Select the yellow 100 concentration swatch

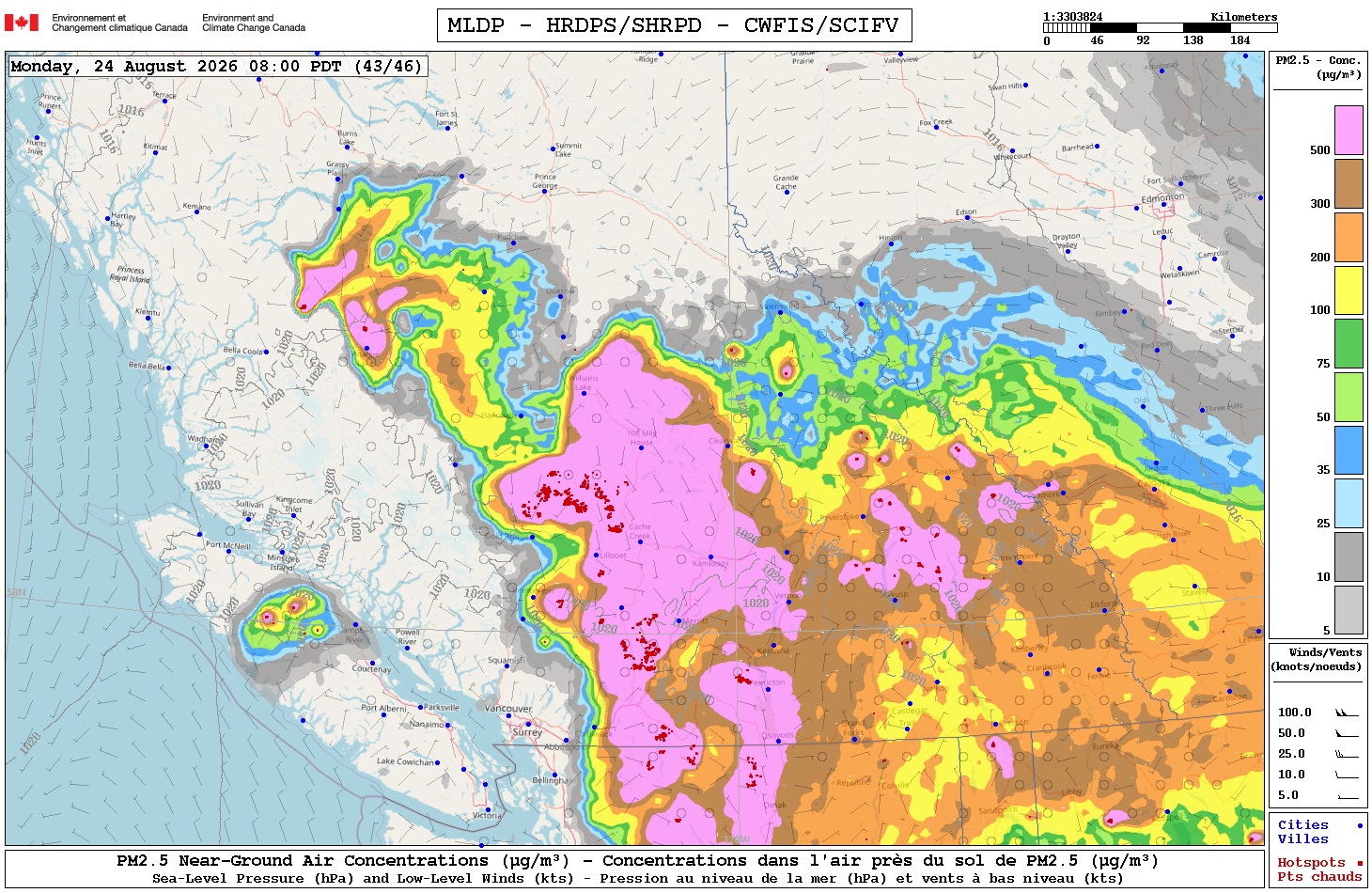point(1349,290)
